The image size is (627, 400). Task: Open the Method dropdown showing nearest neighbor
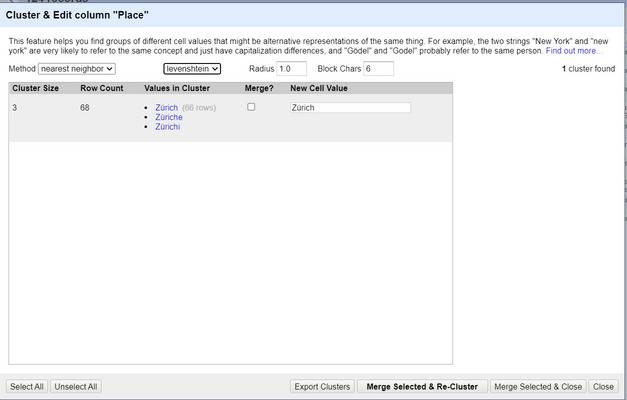tap(77, 69)
